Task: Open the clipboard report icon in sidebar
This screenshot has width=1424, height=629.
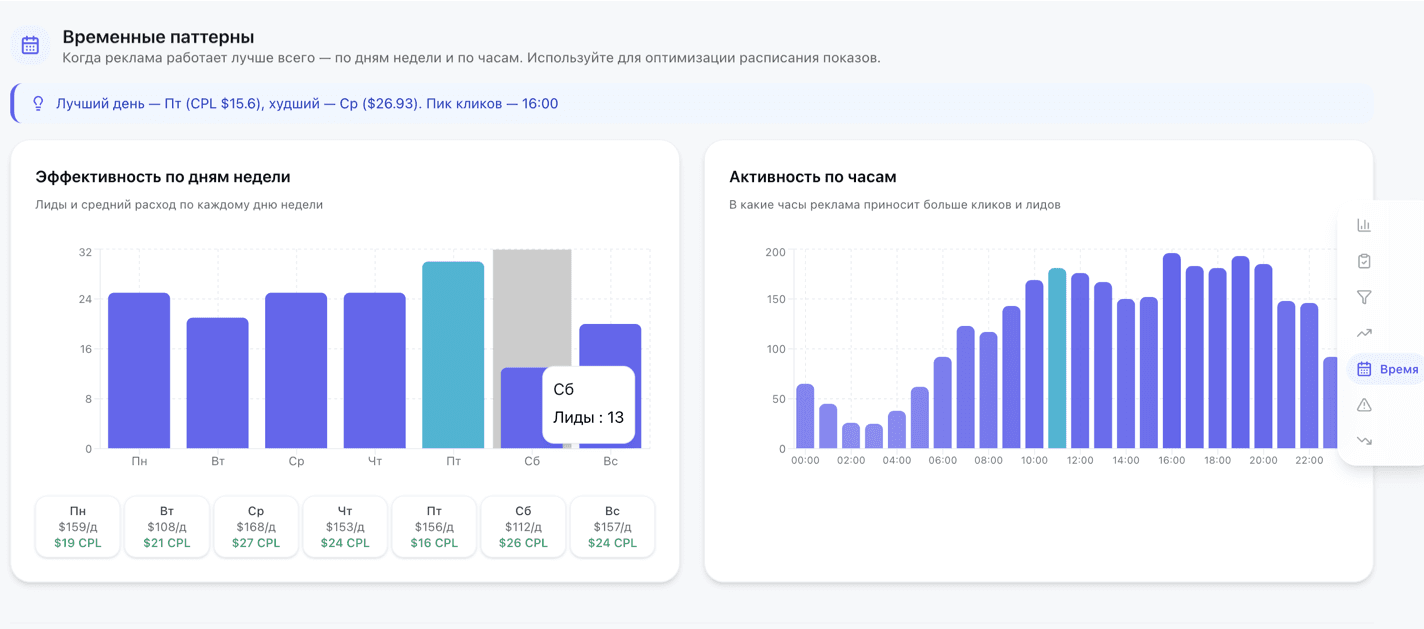Action: coord(1363,261)
